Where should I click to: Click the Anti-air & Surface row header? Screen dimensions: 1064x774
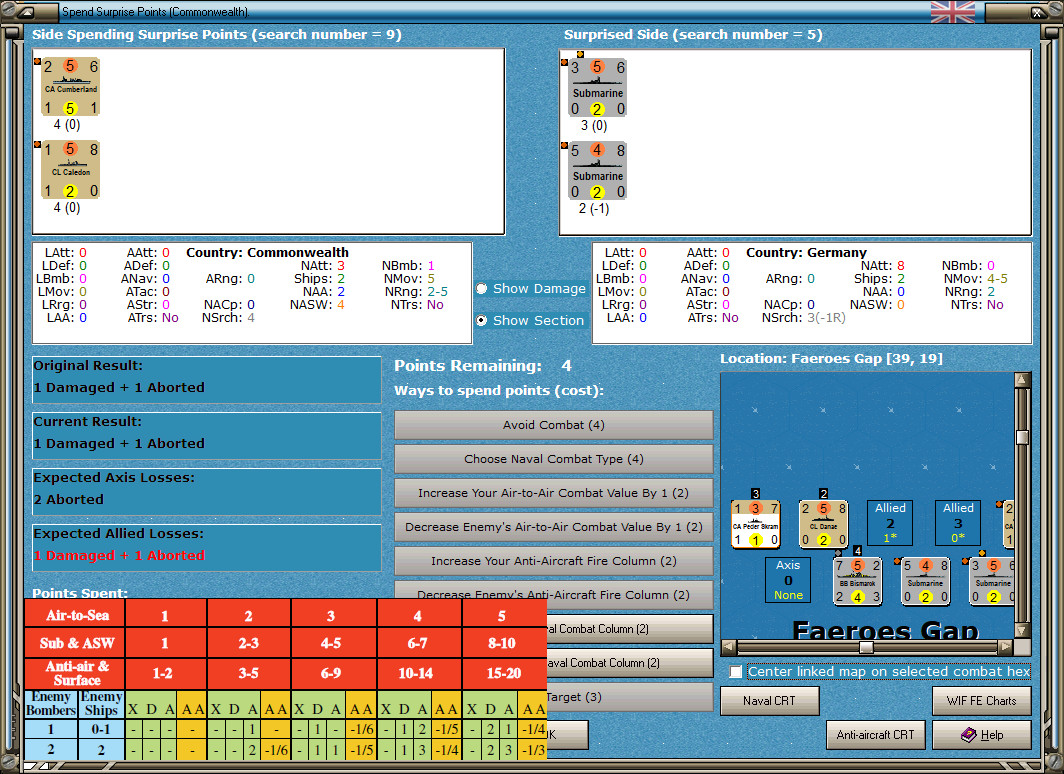77,673
